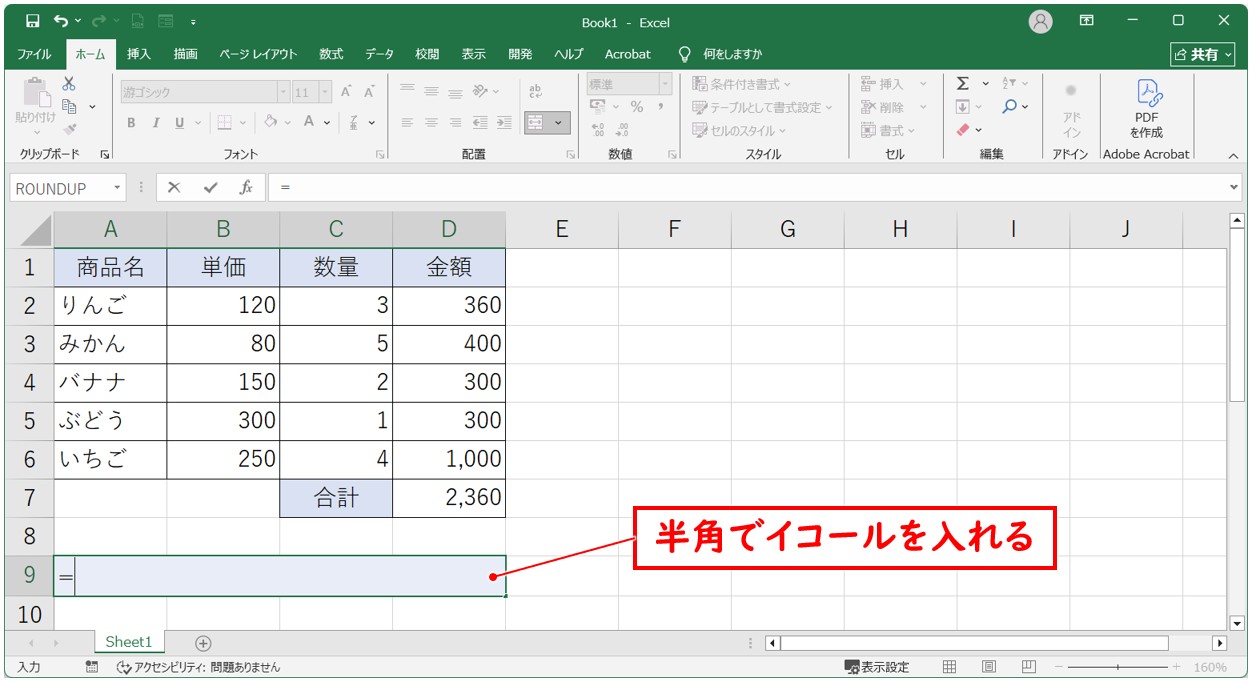Open the データ ribbon tab

380,54
